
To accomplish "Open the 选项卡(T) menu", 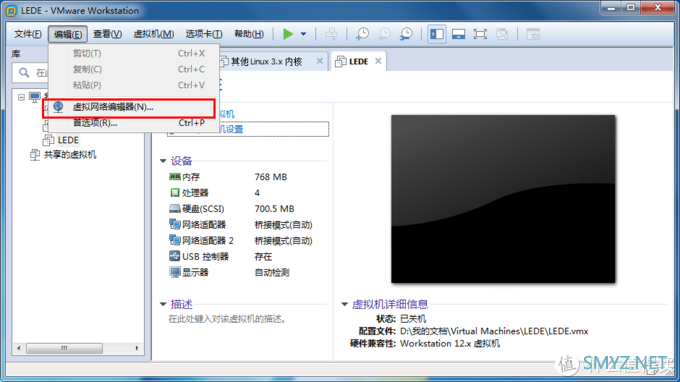I will click(204, 34).
